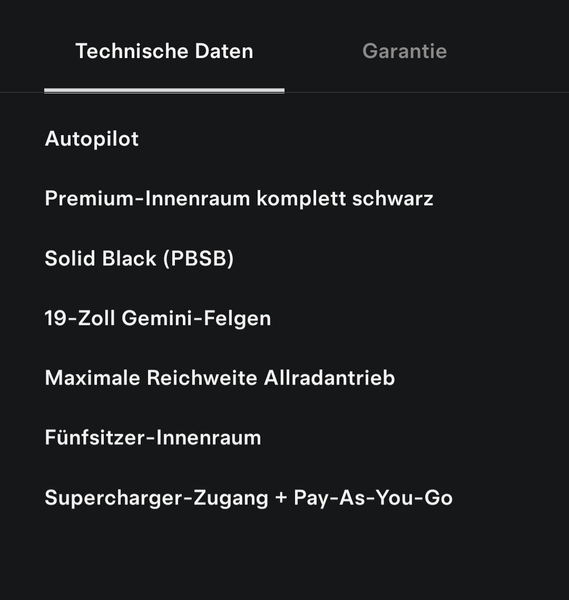Click the Autopilot list entry
Viewport: 569px width, 600px height.
tap(91, 139)
